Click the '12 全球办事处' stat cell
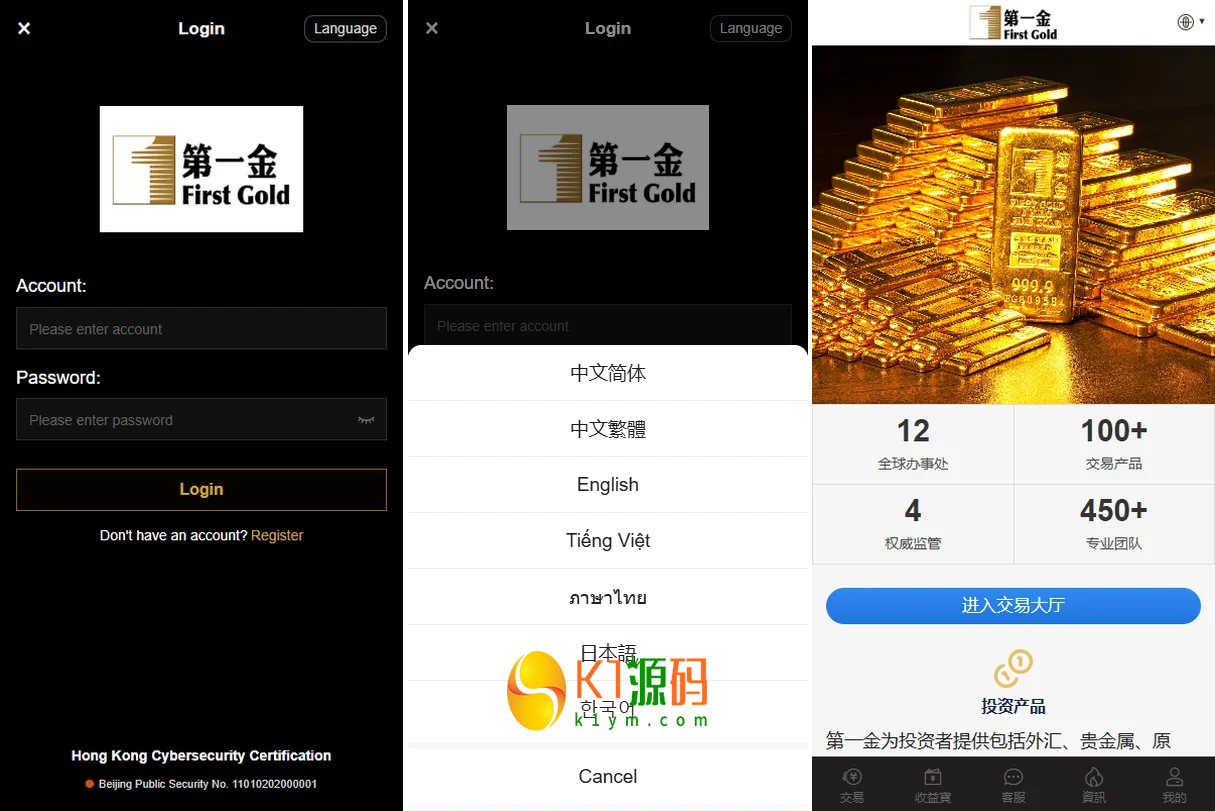1215x811 pixels. (913, 444)
